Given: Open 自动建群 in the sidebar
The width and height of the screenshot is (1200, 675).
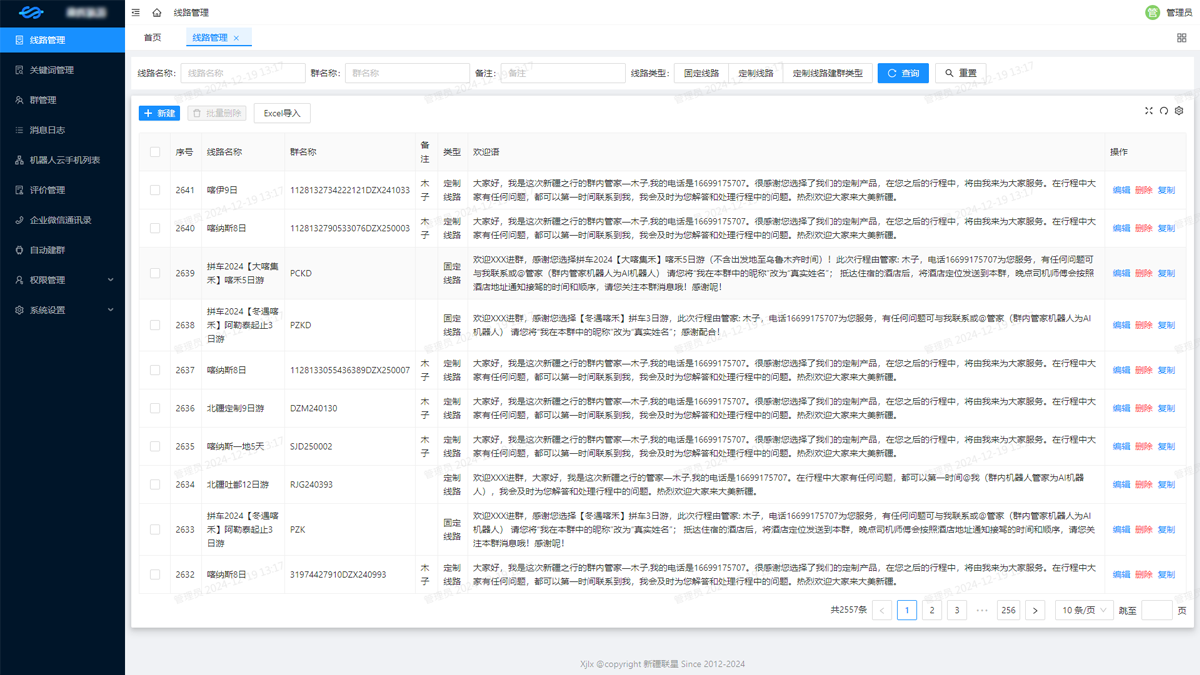Looking at the screenshot, I should tap(62, 250).
